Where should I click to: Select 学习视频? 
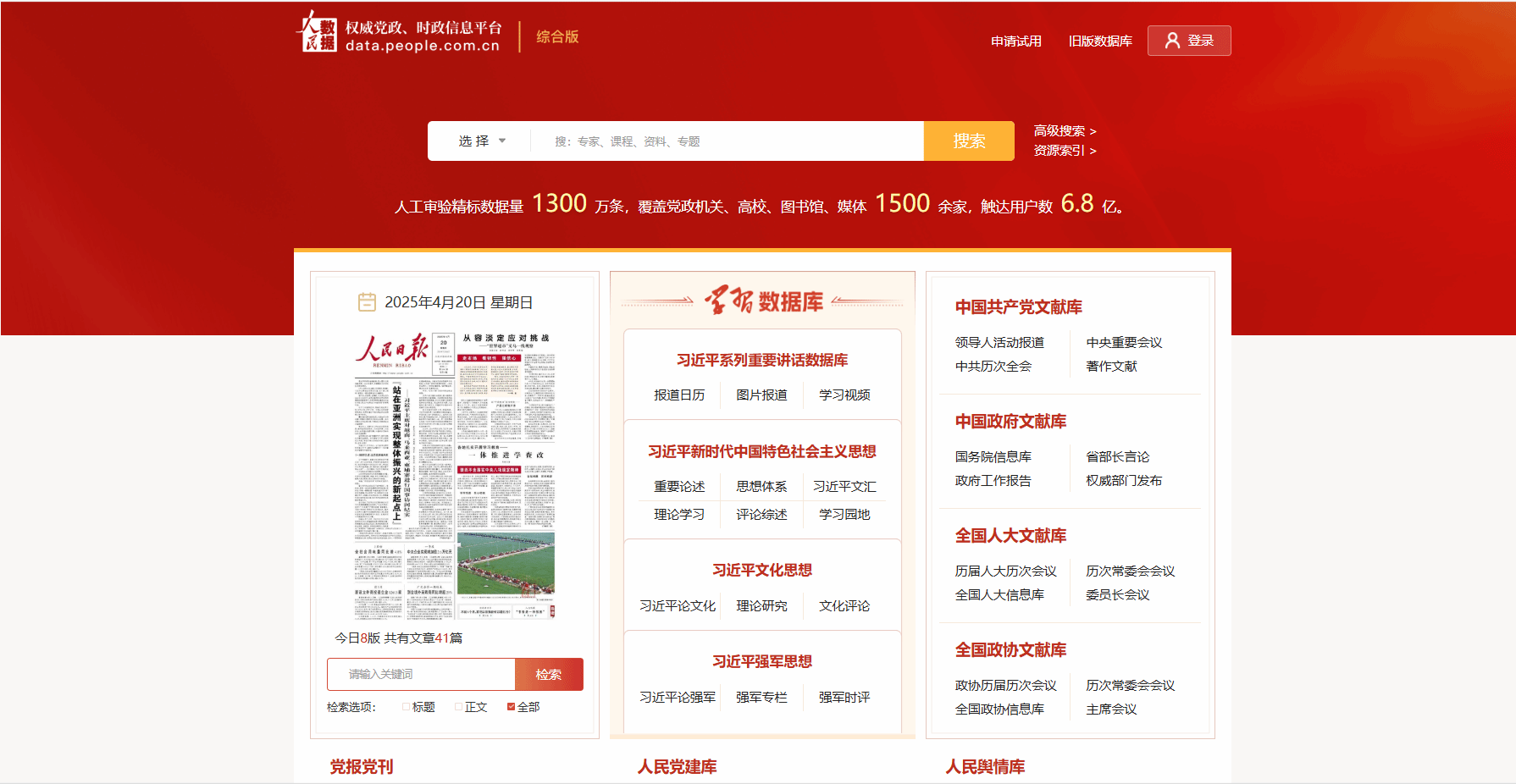[844, 395]
